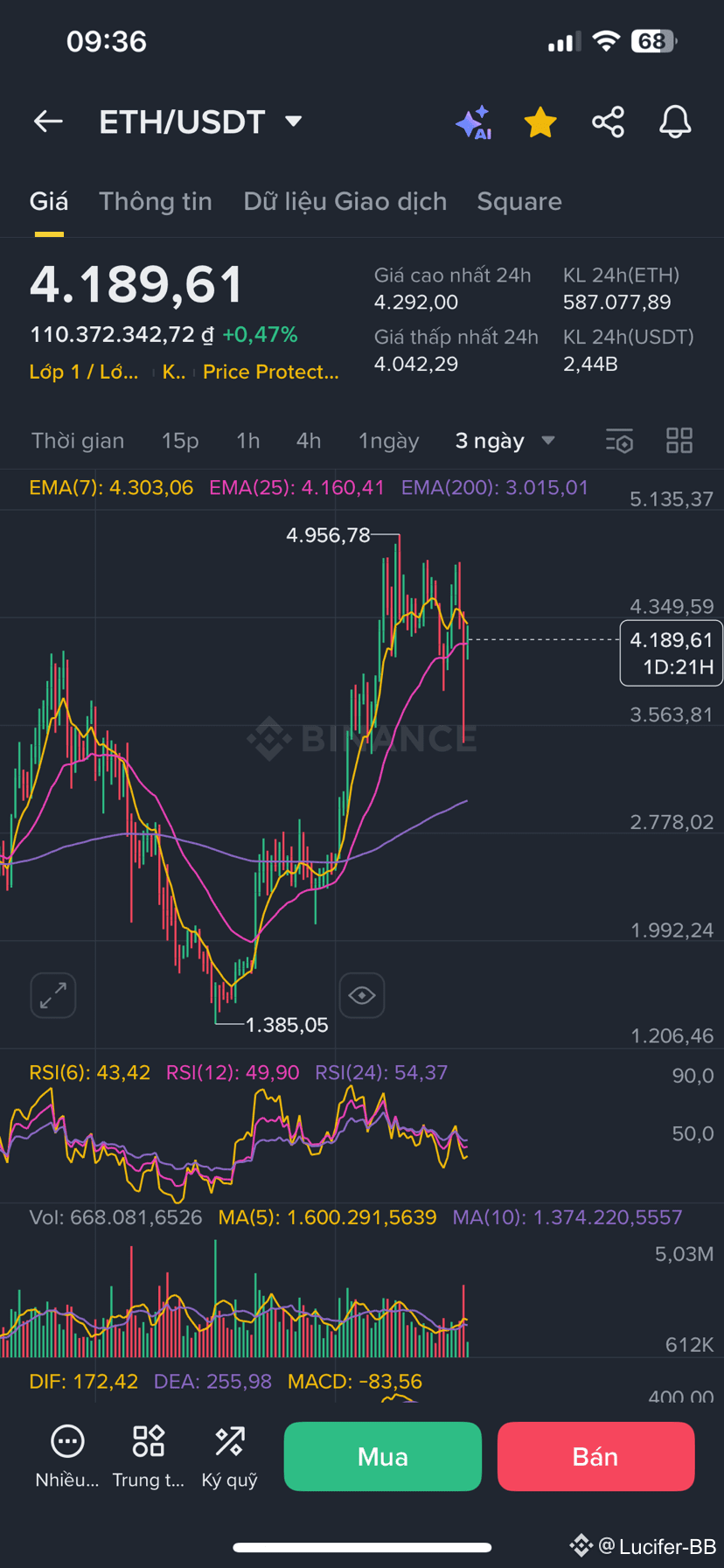
Task: Tap the RSI(24): 54,37 label
Action: coord(381,1072)
